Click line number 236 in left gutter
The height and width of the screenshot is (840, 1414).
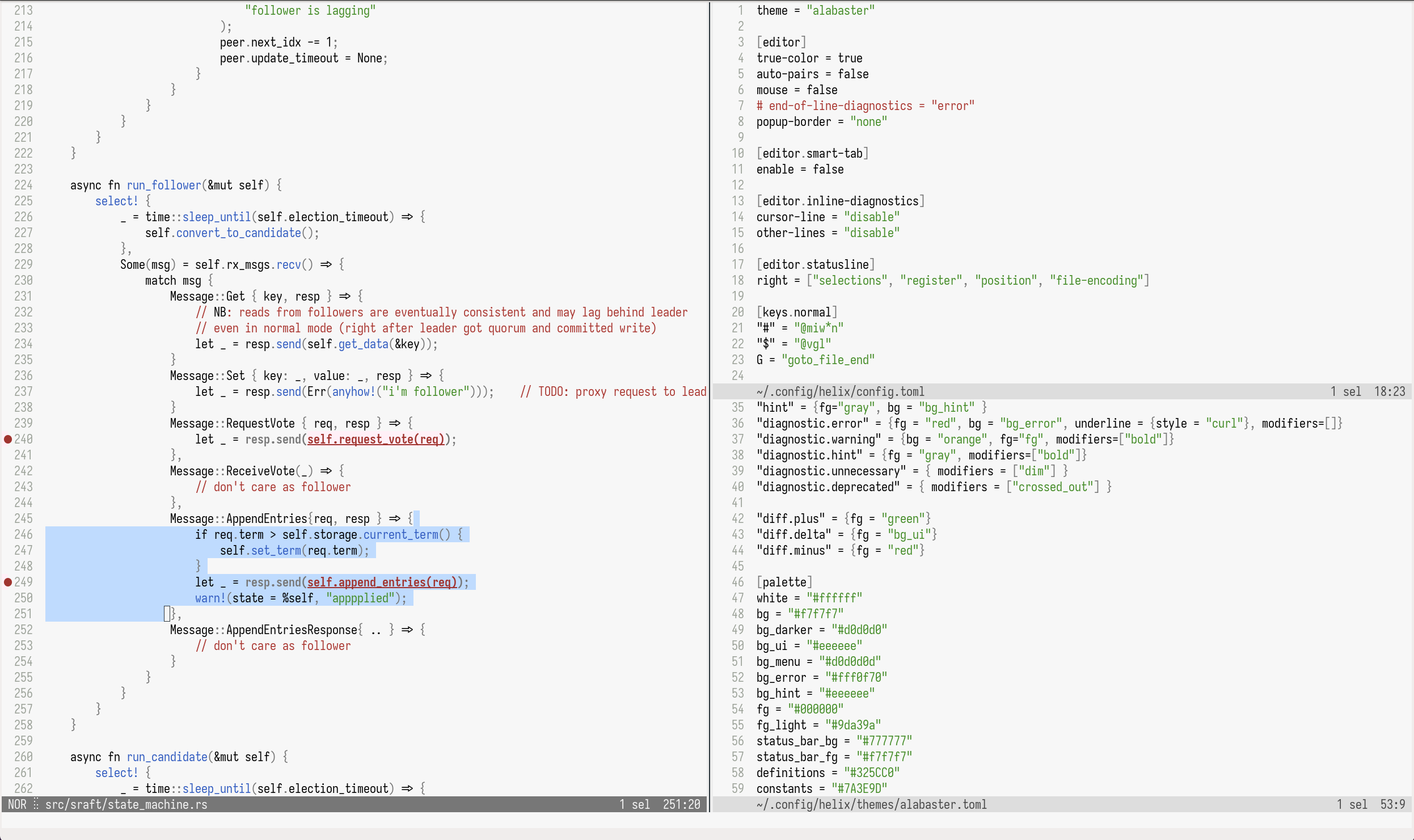coord(23,375)
